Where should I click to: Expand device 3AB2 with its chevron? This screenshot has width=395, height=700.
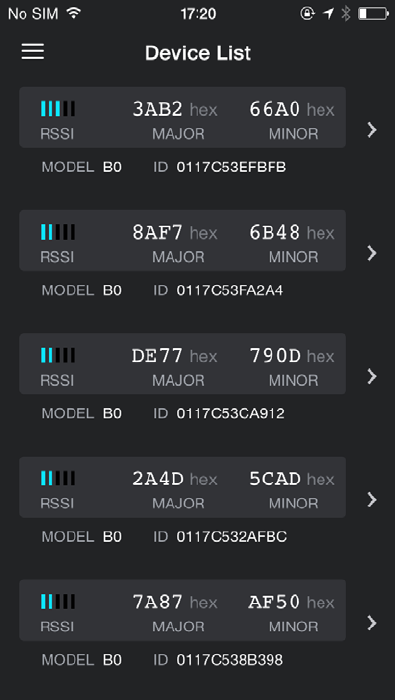click(372, 130)
